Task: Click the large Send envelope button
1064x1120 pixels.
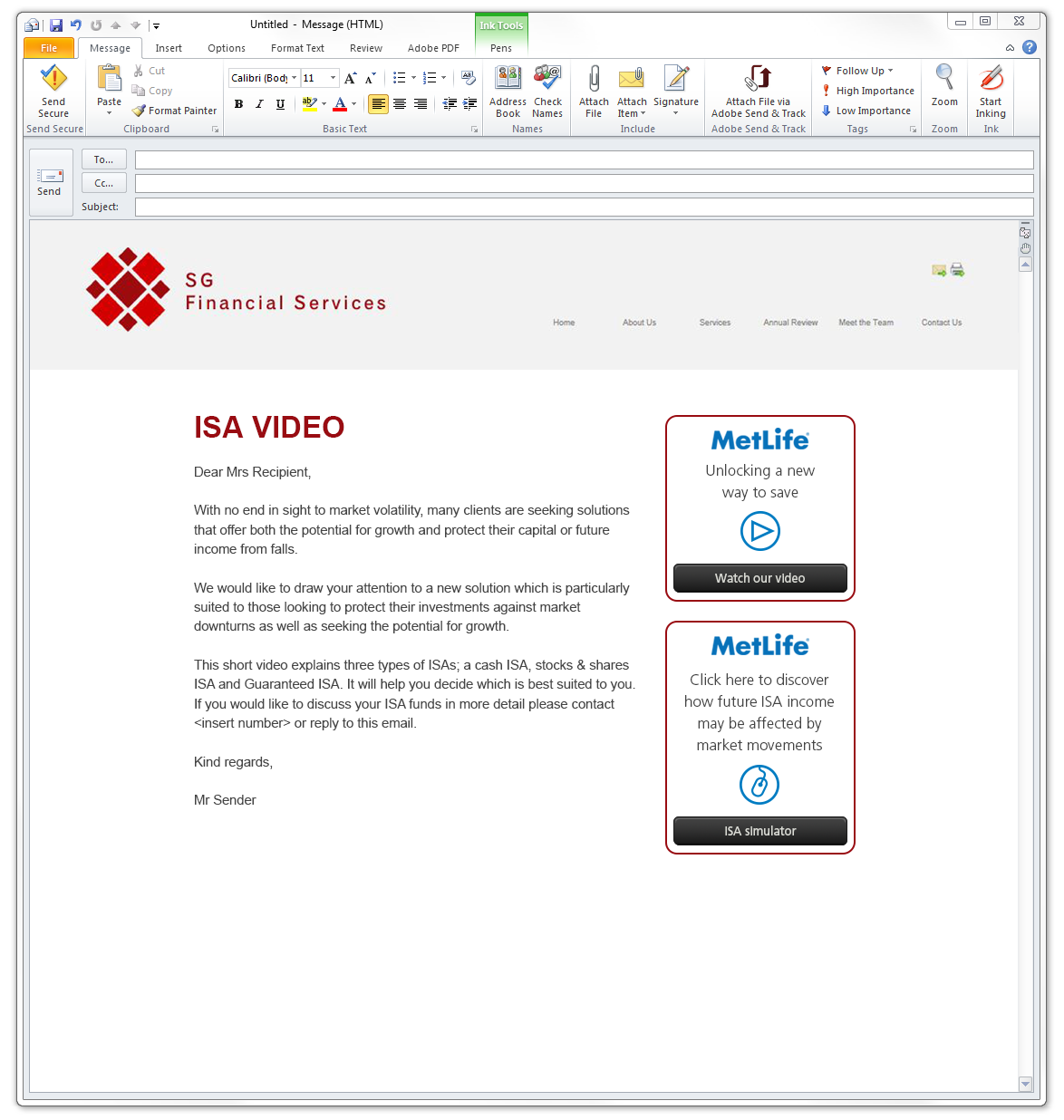Action: (50, 182)
